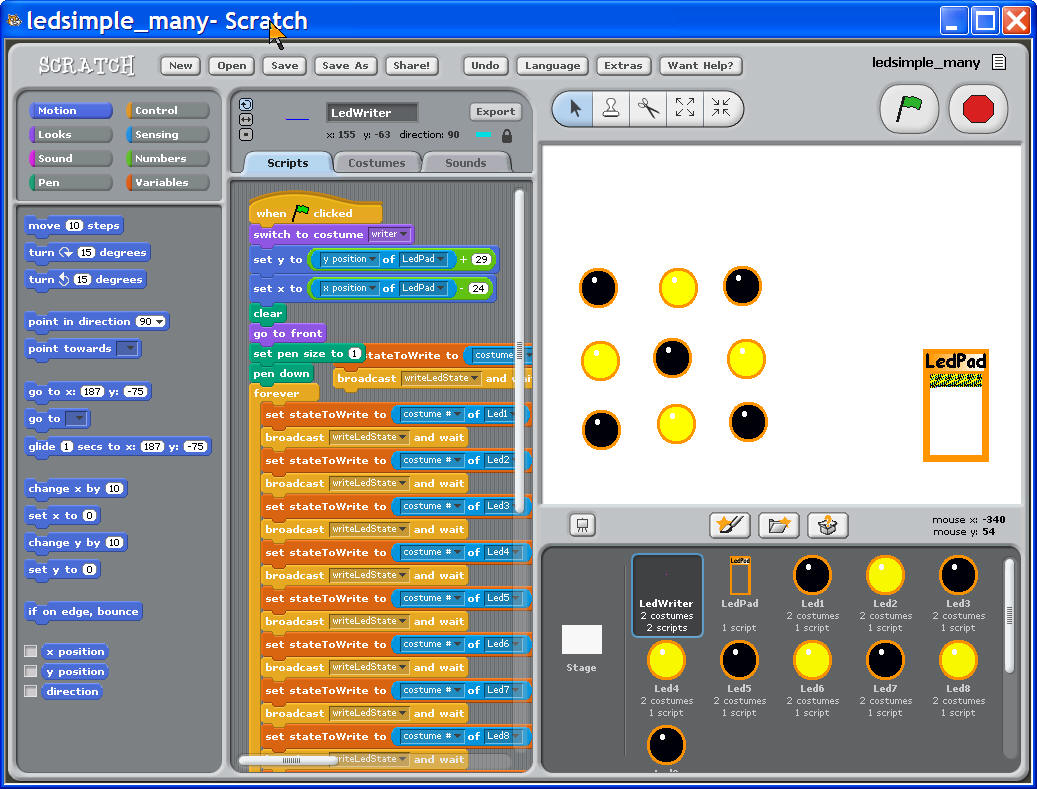The image size is (1037, 789).
Task: Check the direction reporter checkbox
Action: (30, 691)
